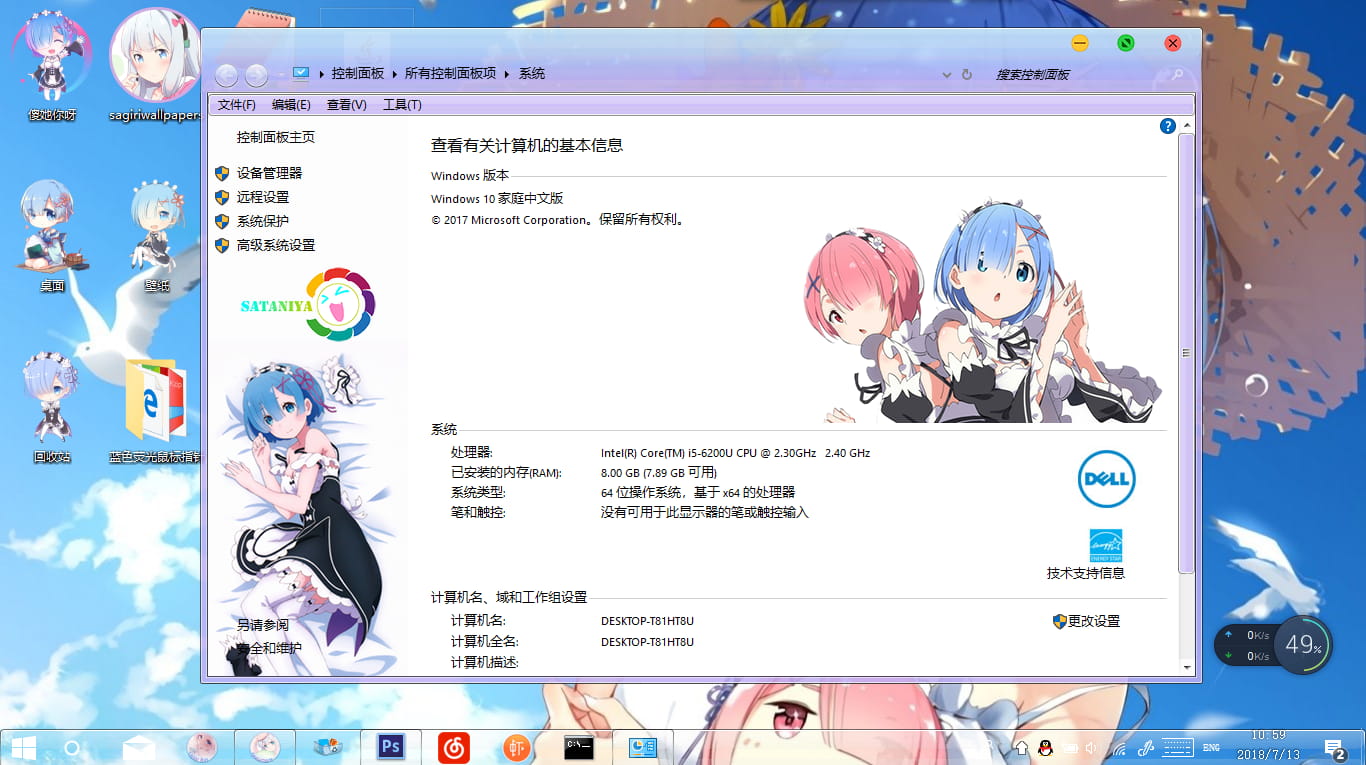Expand the address bar breadcrumb dropdown chevron

pyautogui.click(x=946, y=74)
